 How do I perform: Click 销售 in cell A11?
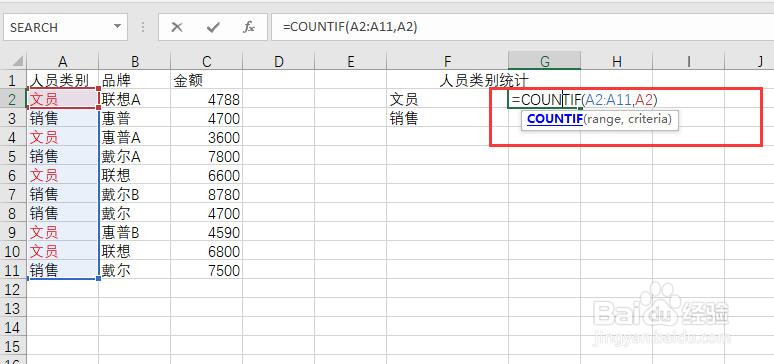tap(62, 270)
